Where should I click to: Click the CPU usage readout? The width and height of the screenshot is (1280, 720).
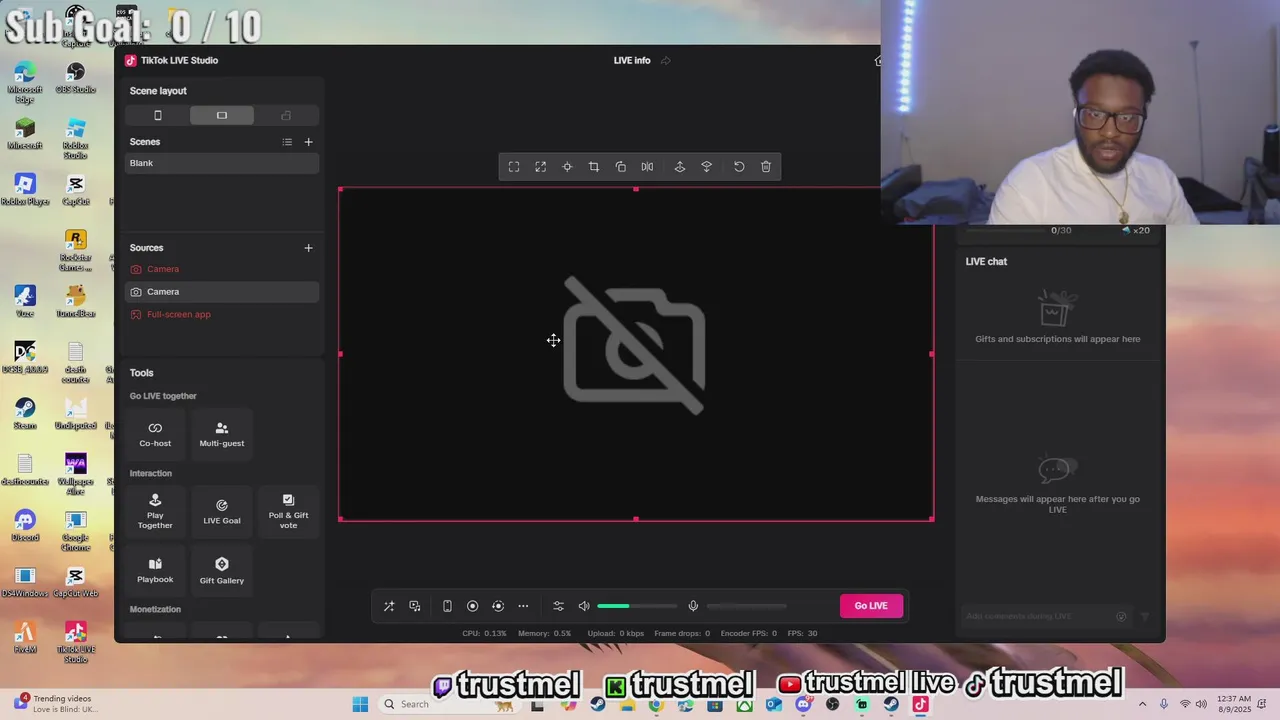pos(484,633)
